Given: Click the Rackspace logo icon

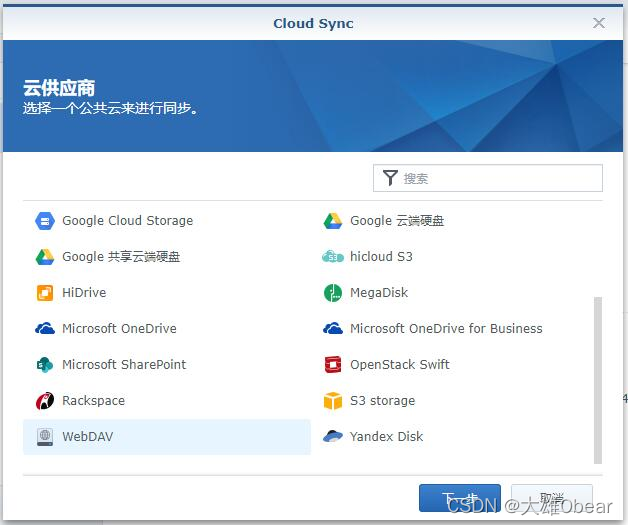Looking at the screenshot, I should coord(45,401).
